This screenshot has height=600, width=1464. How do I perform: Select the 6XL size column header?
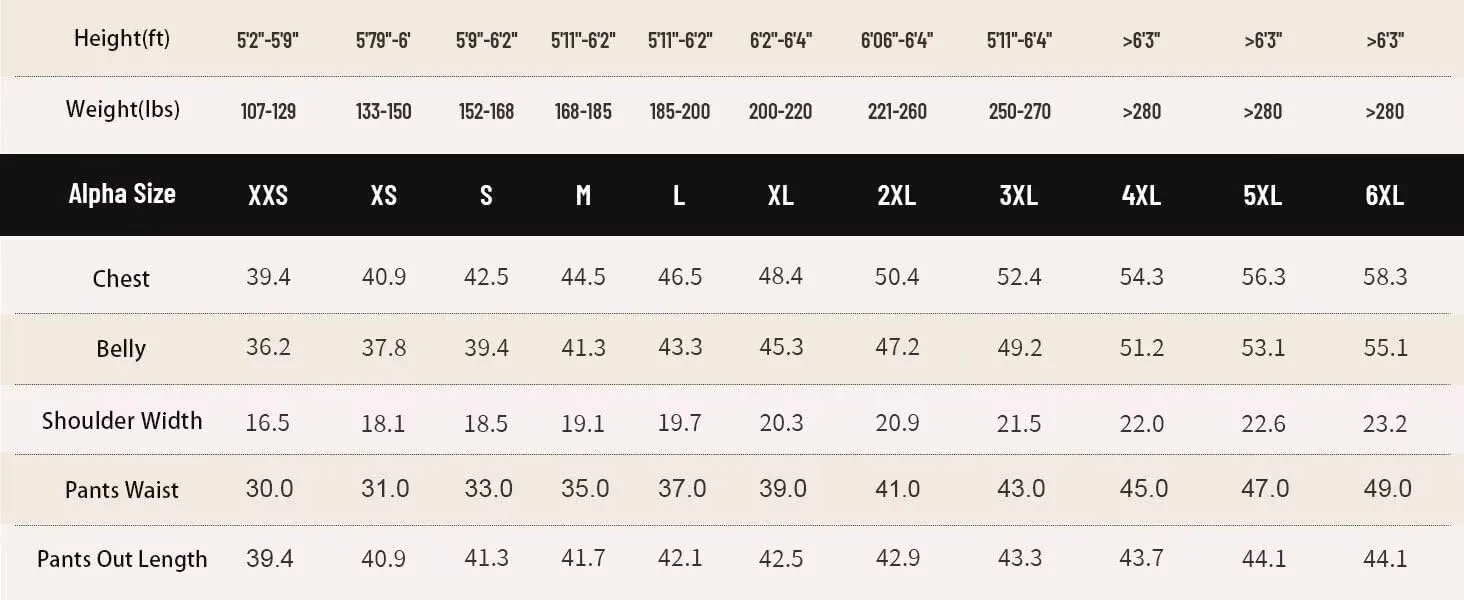(x=1385, y=195)
